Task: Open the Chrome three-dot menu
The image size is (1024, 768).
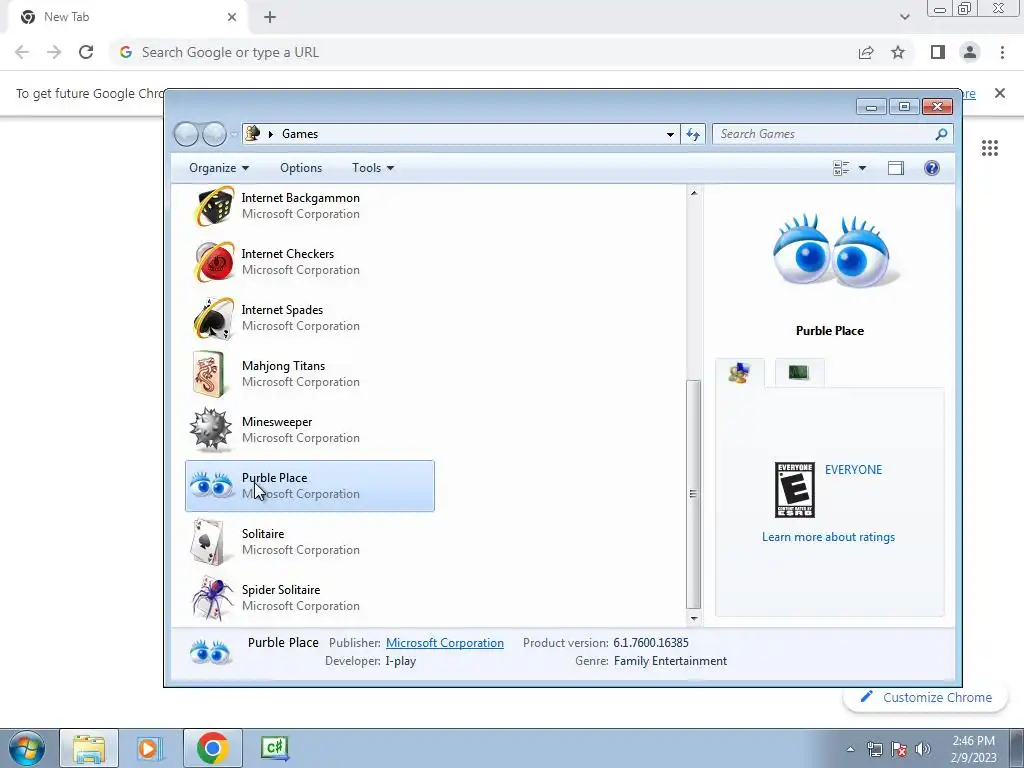Action: 1002,52
